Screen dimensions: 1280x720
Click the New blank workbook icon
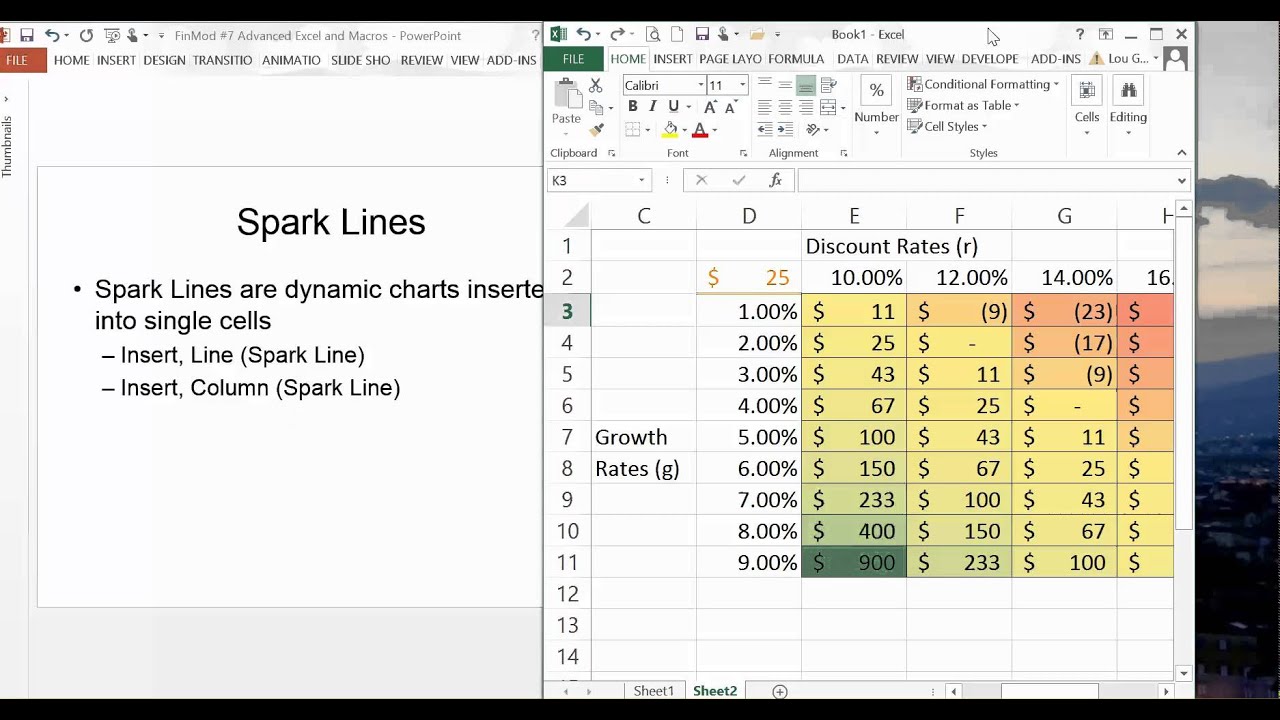677,35
